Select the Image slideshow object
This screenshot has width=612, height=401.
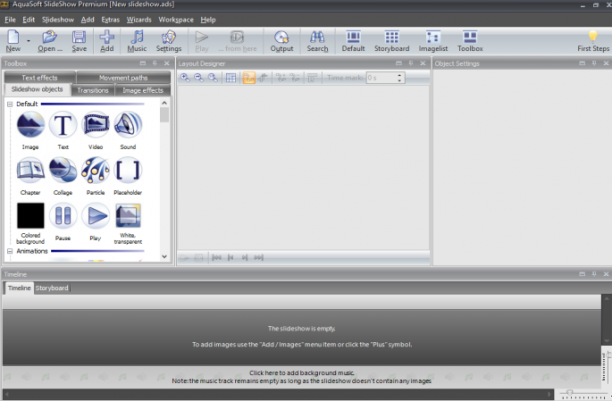(x=30, y=125)
